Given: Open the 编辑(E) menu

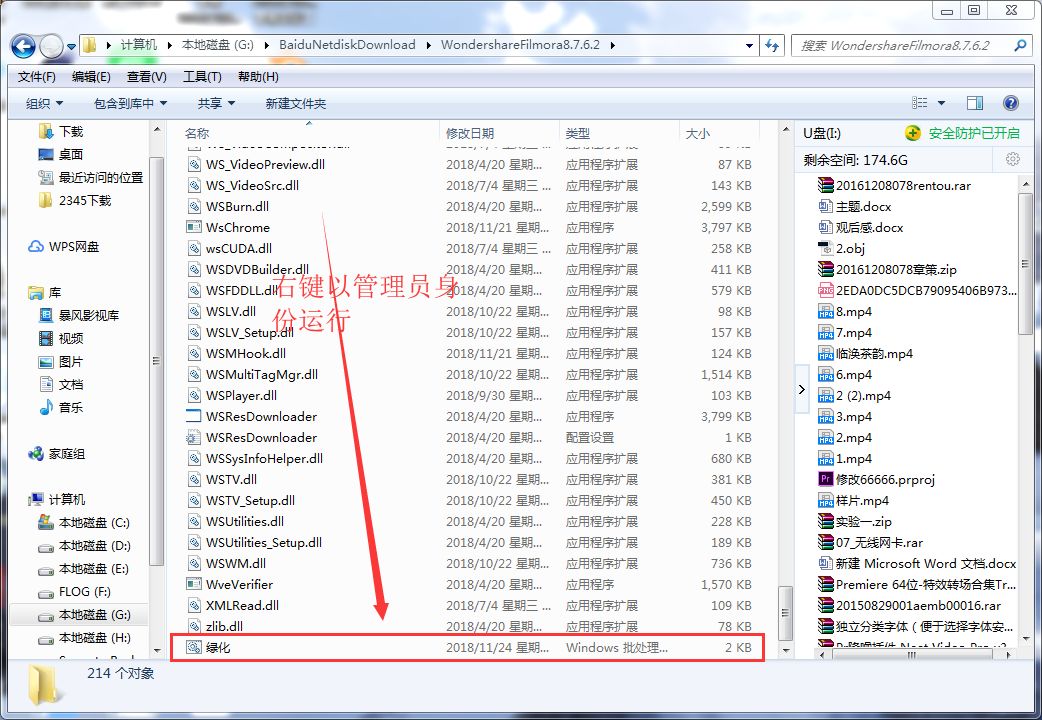Looking at the screenshot, I should point(91,77).
